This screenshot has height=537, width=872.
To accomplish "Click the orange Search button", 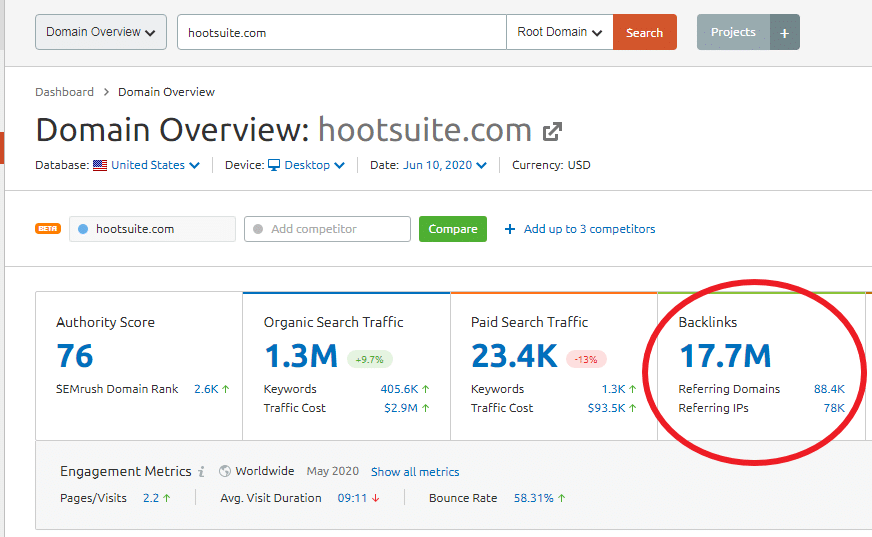I will coord(645,32).
